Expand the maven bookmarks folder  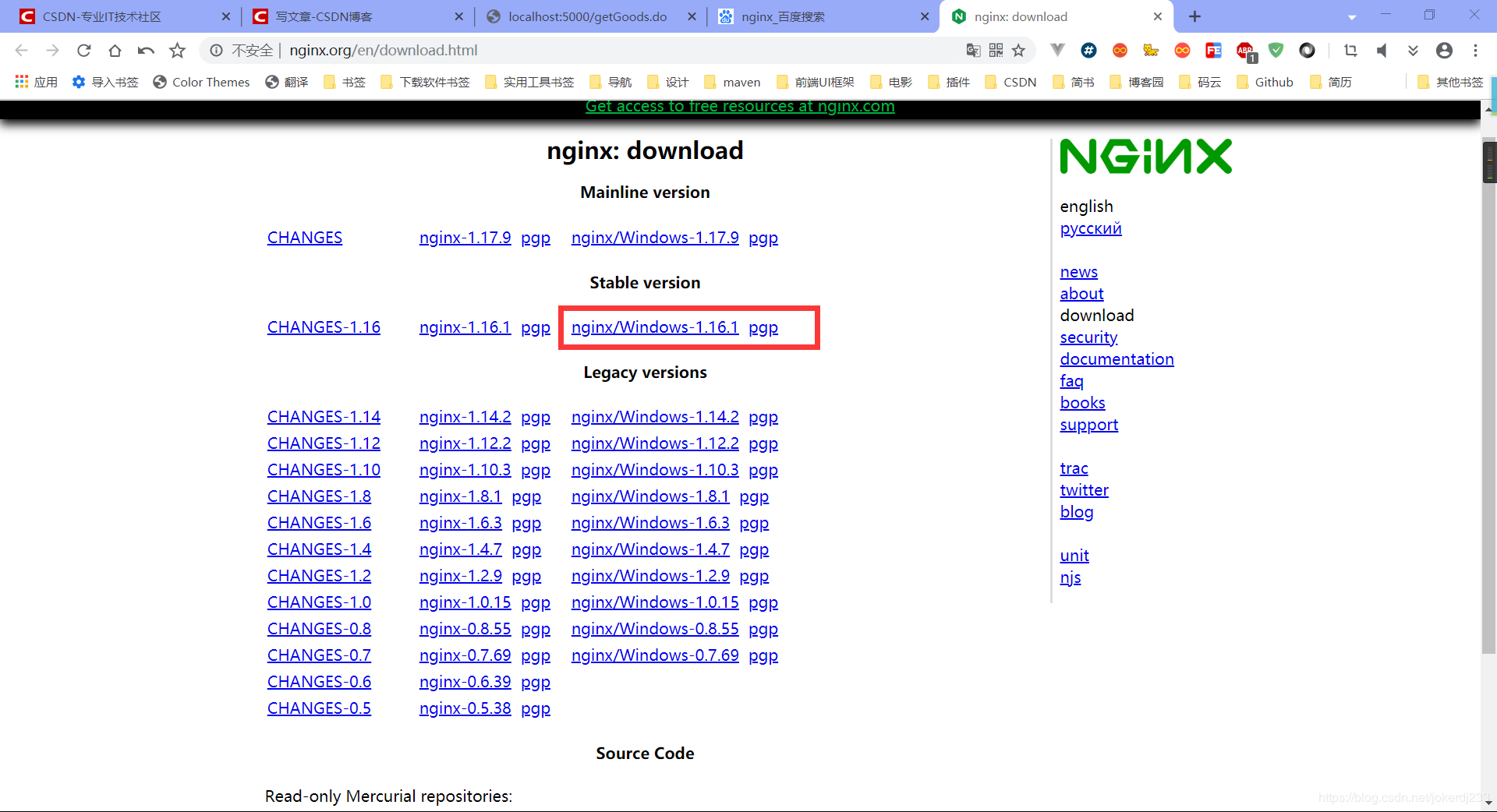(732, 82)
